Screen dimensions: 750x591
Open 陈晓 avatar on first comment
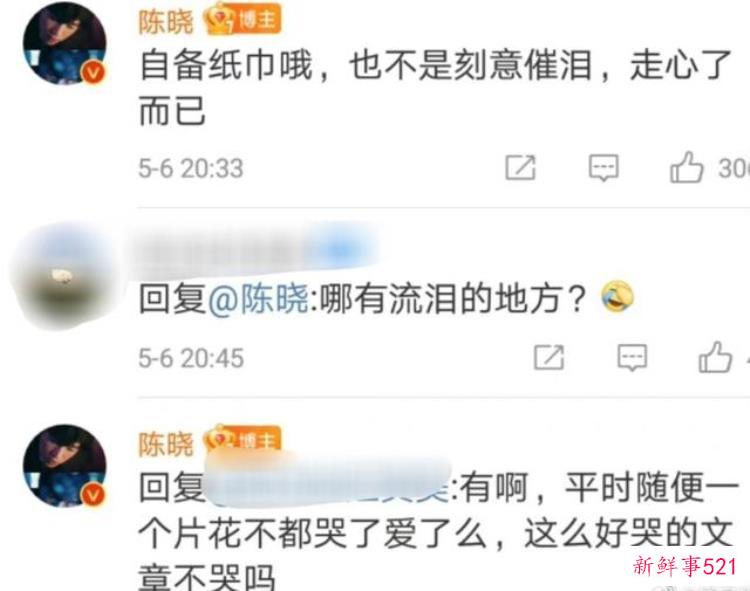65,44
